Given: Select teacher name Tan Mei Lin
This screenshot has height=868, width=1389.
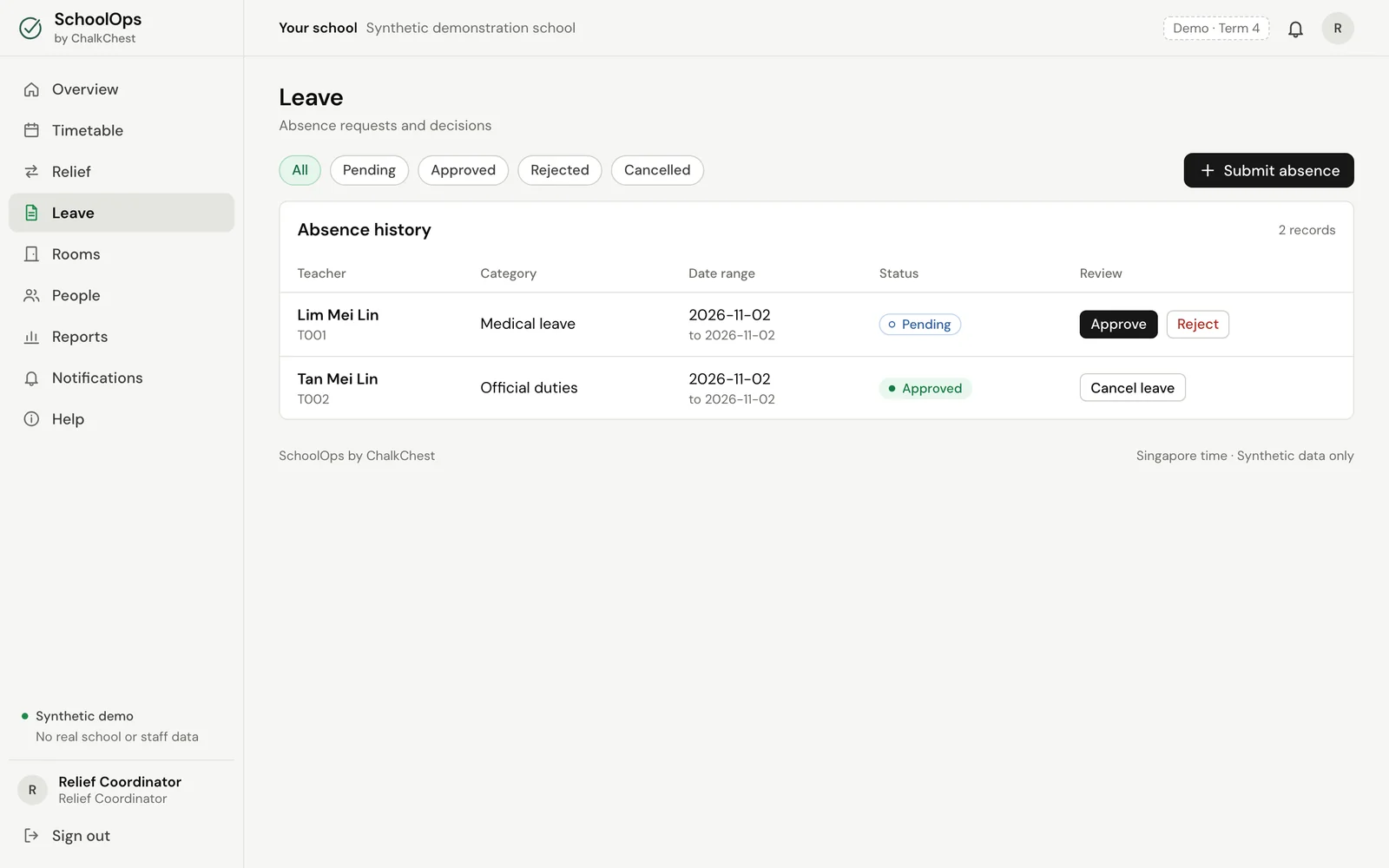Looking at the screenshot, I should tap(338, 379).
